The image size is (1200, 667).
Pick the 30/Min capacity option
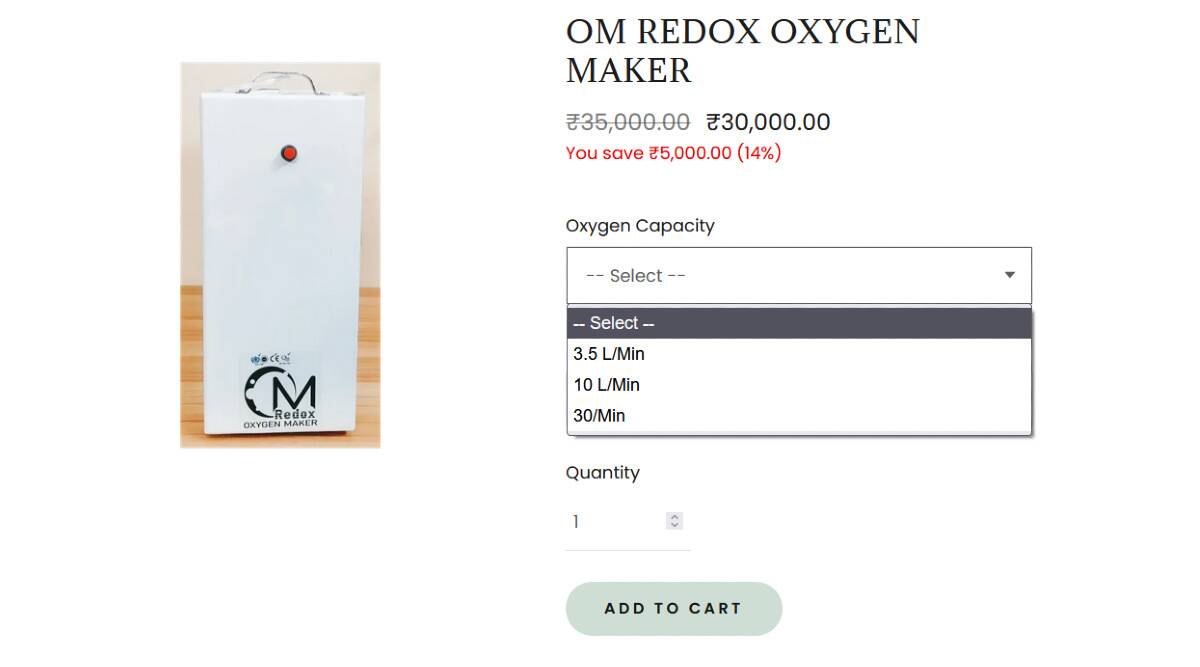point(599,416)
